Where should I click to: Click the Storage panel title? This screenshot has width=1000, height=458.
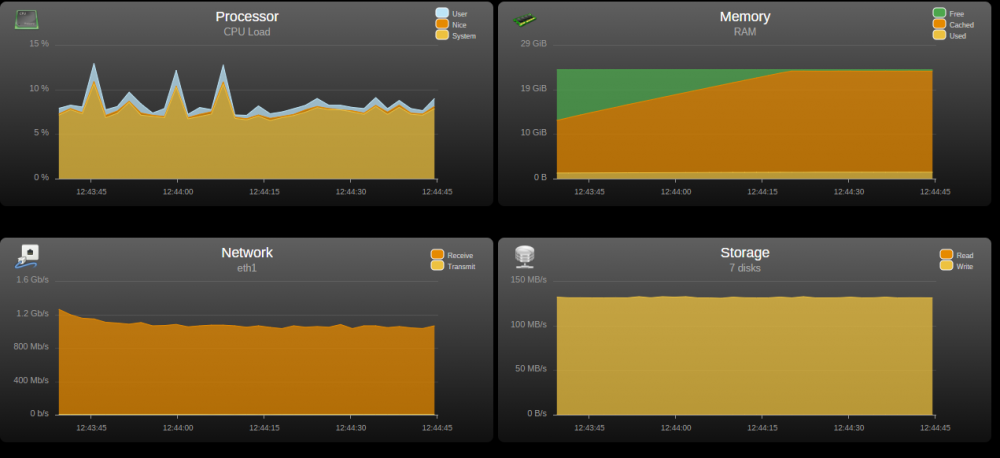click(x=744, y=253)
